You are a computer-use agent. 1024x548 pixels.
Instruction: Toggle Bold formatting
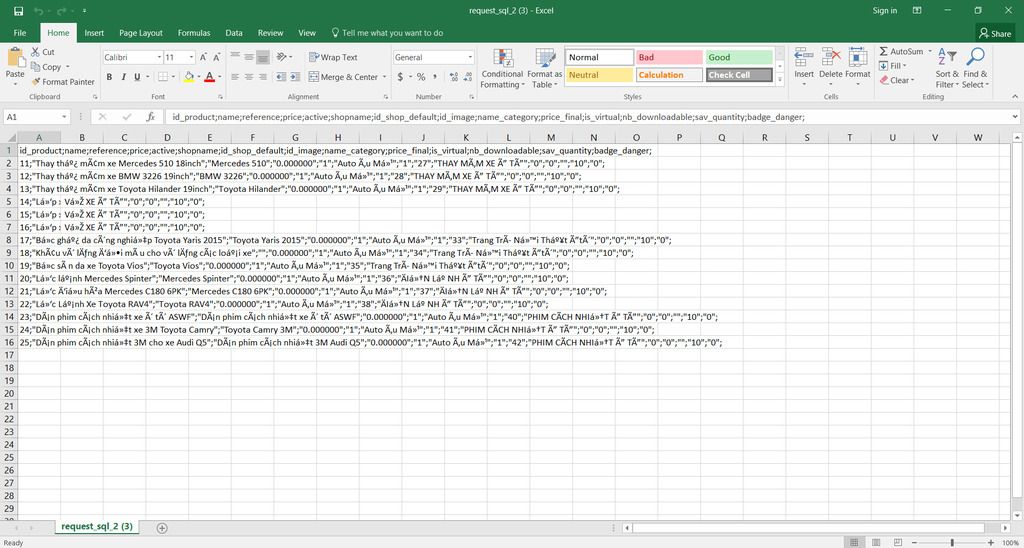109,77
